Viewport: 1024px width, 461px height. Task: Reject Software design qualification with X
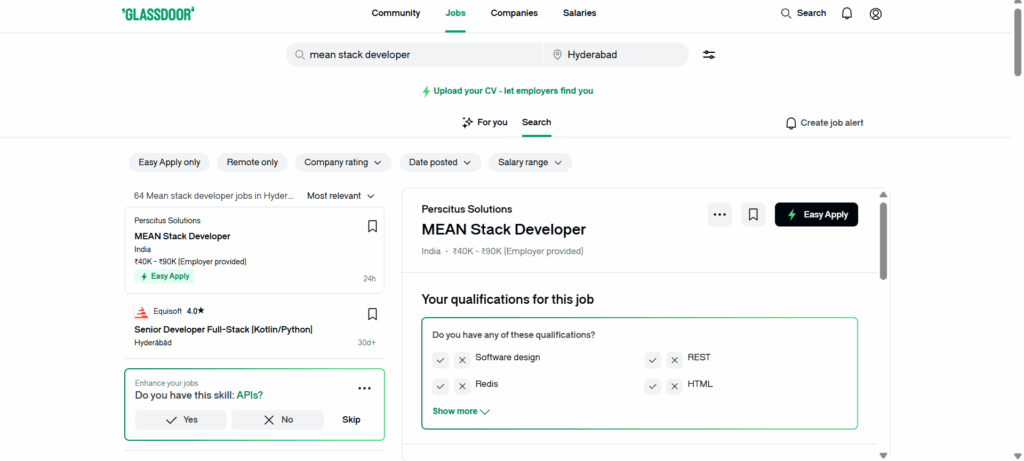(x=462, y=360)
